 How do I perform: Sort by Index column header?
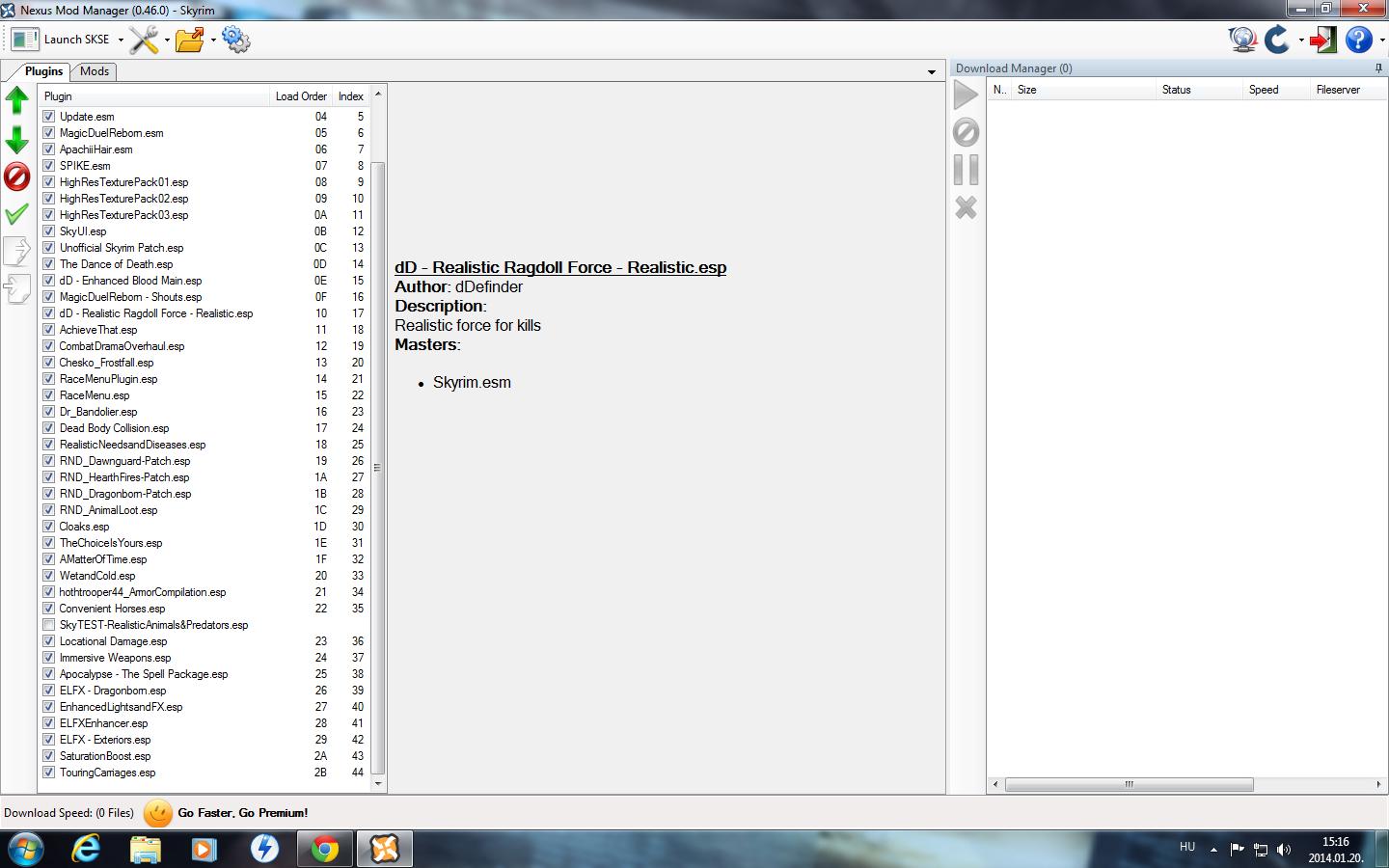click(351, 96)
